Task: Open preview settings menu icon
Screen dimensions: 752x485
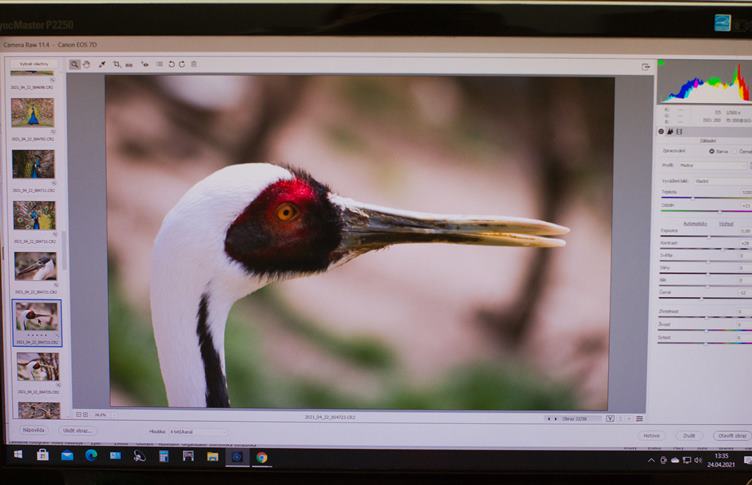Action: tap(639, 419)
